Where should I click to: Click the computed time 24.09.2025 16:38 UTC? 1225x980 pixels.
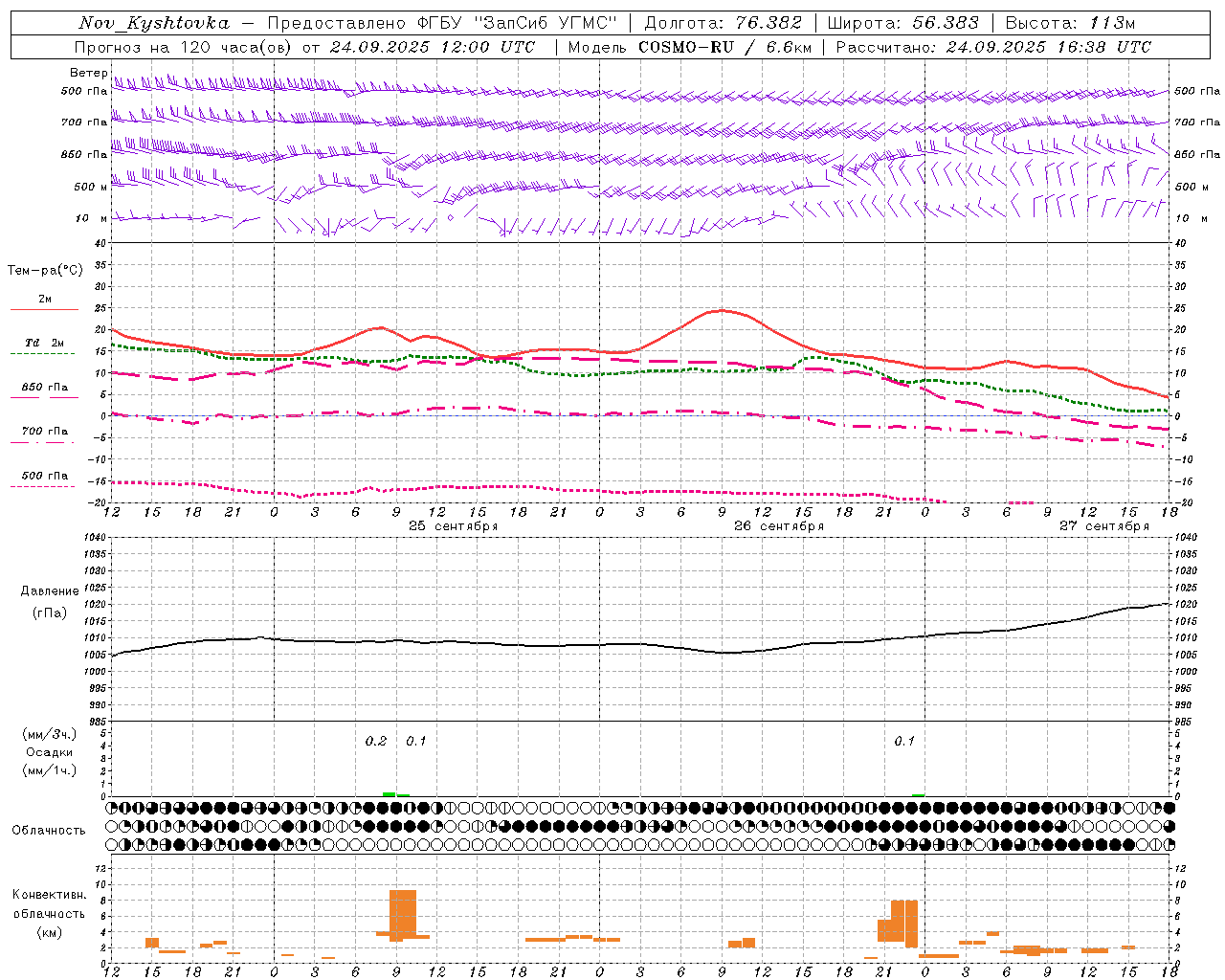coord(1049,47)
